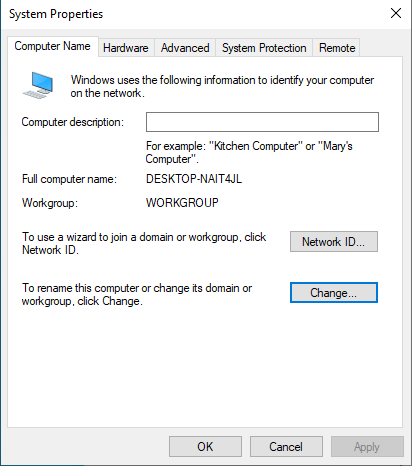Viewport: 412px width, 466px height.
Task: Click the Computer description label
Action: 73,122
